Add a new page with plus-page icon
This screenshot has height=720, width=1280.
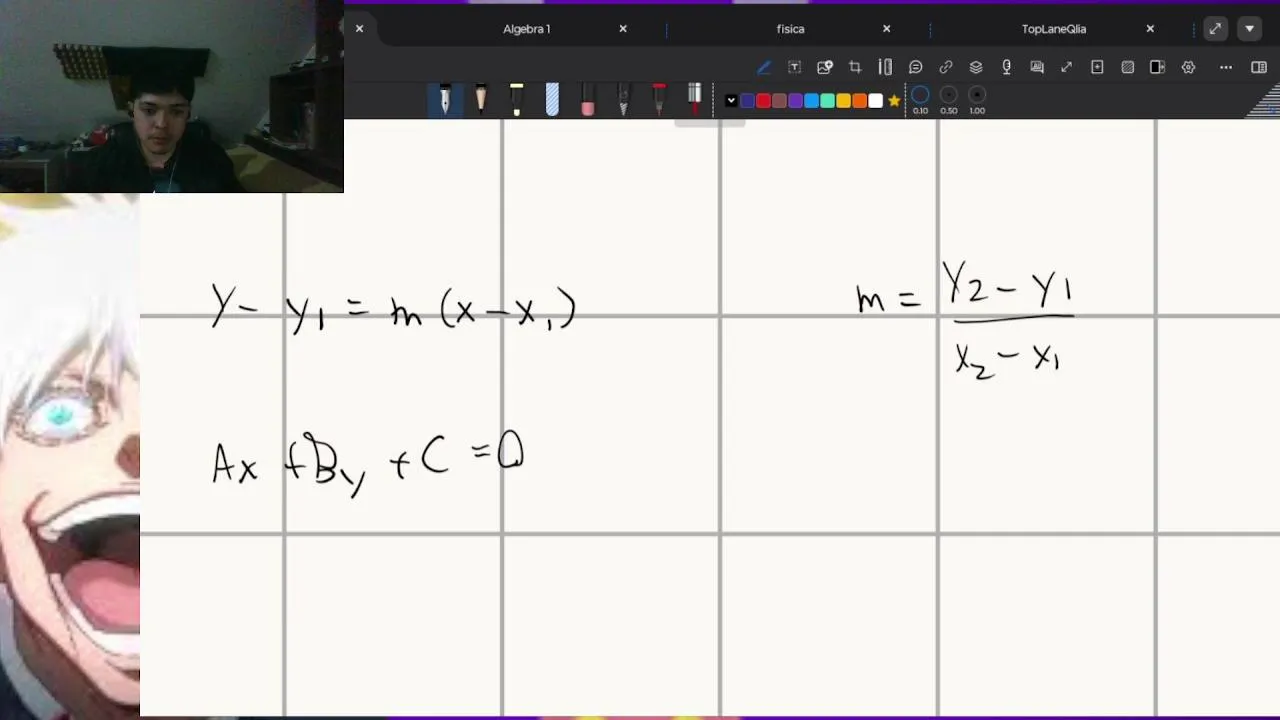point(1097,67)
